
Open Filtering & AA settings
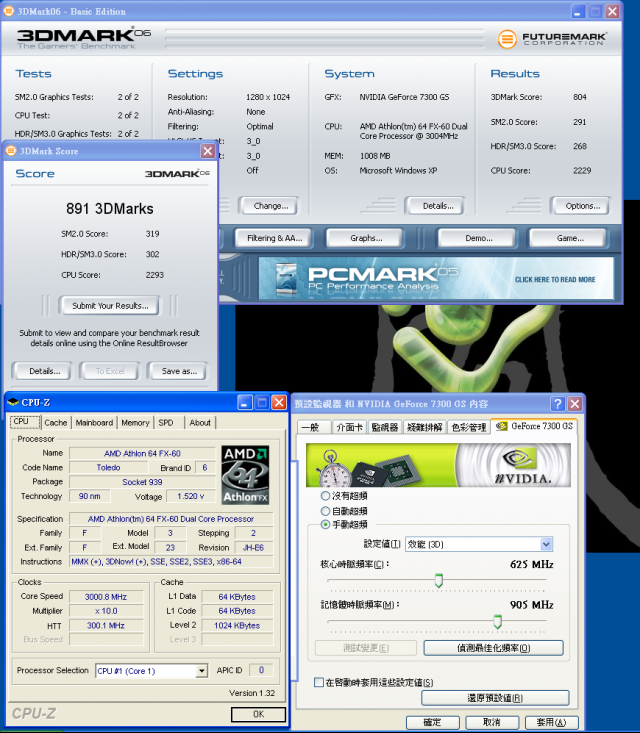point(273,238)
